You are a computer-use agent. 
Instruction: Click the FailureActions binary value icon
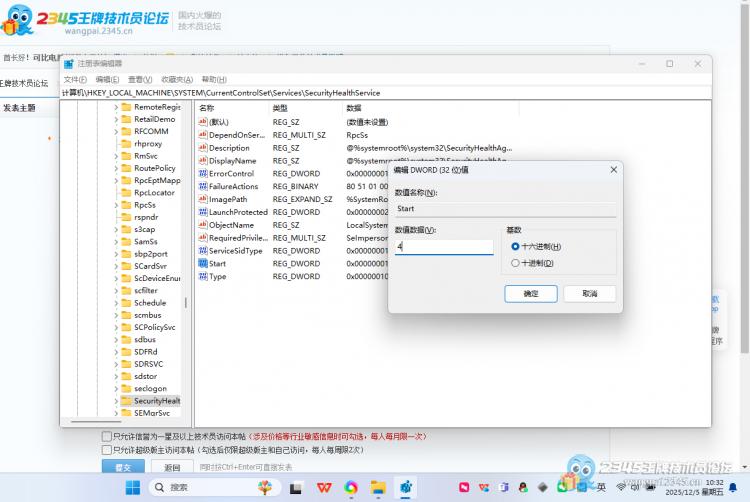(202, 186)
